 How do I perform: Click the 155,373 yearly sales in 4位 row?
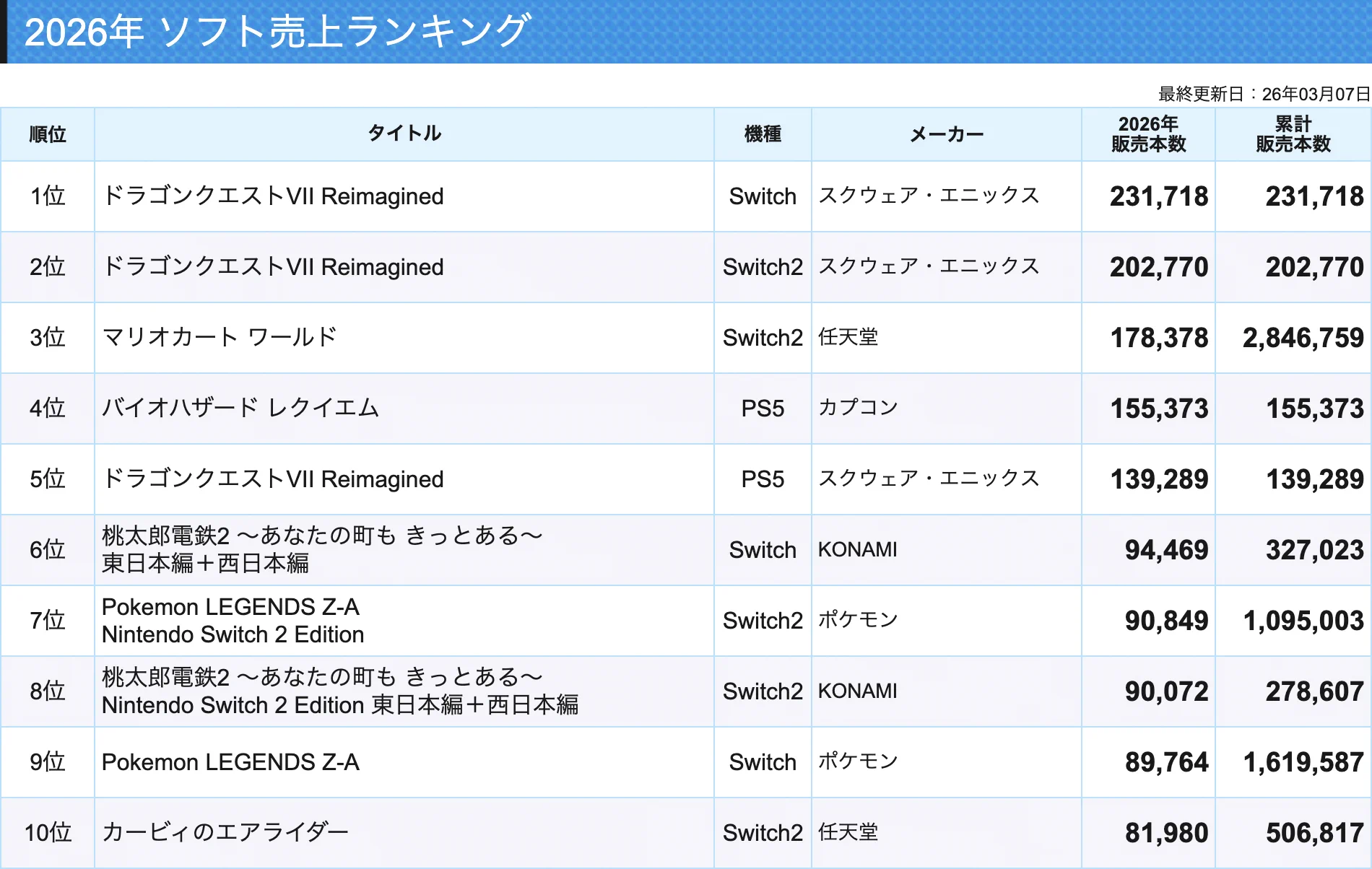tap(1159, 409)
